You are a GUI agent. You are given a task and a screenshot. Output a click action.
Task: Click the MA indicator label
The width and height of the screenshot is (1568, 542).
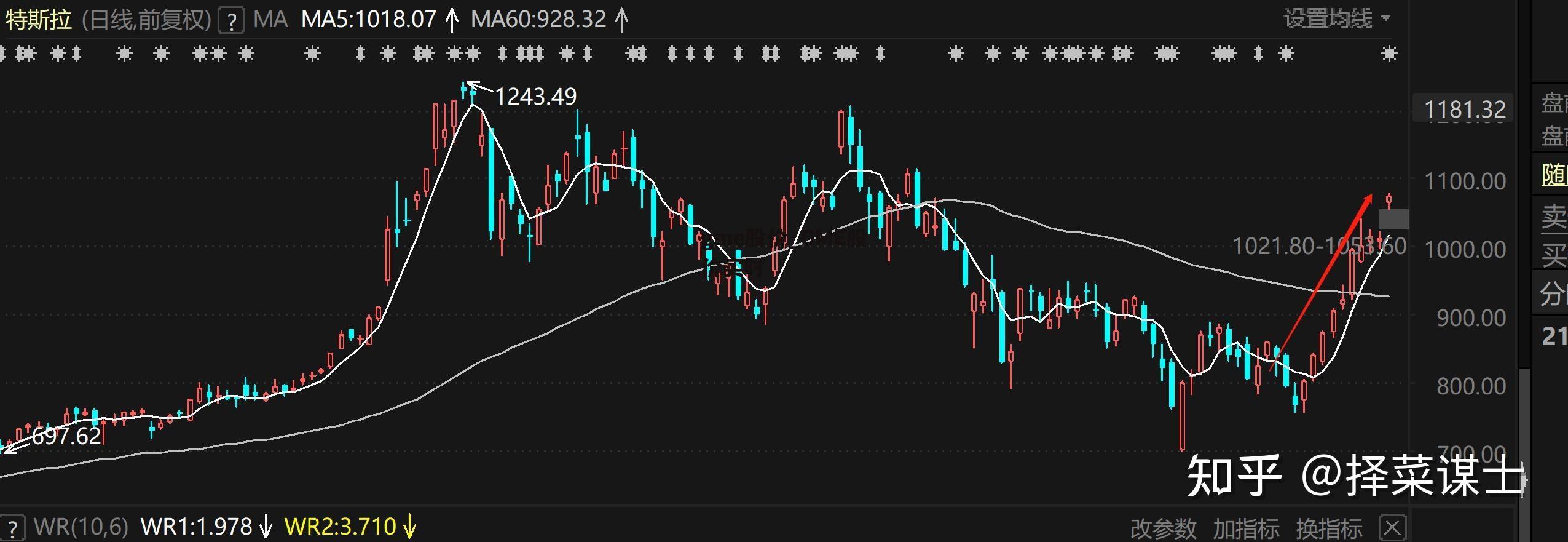tap(270, 20)
